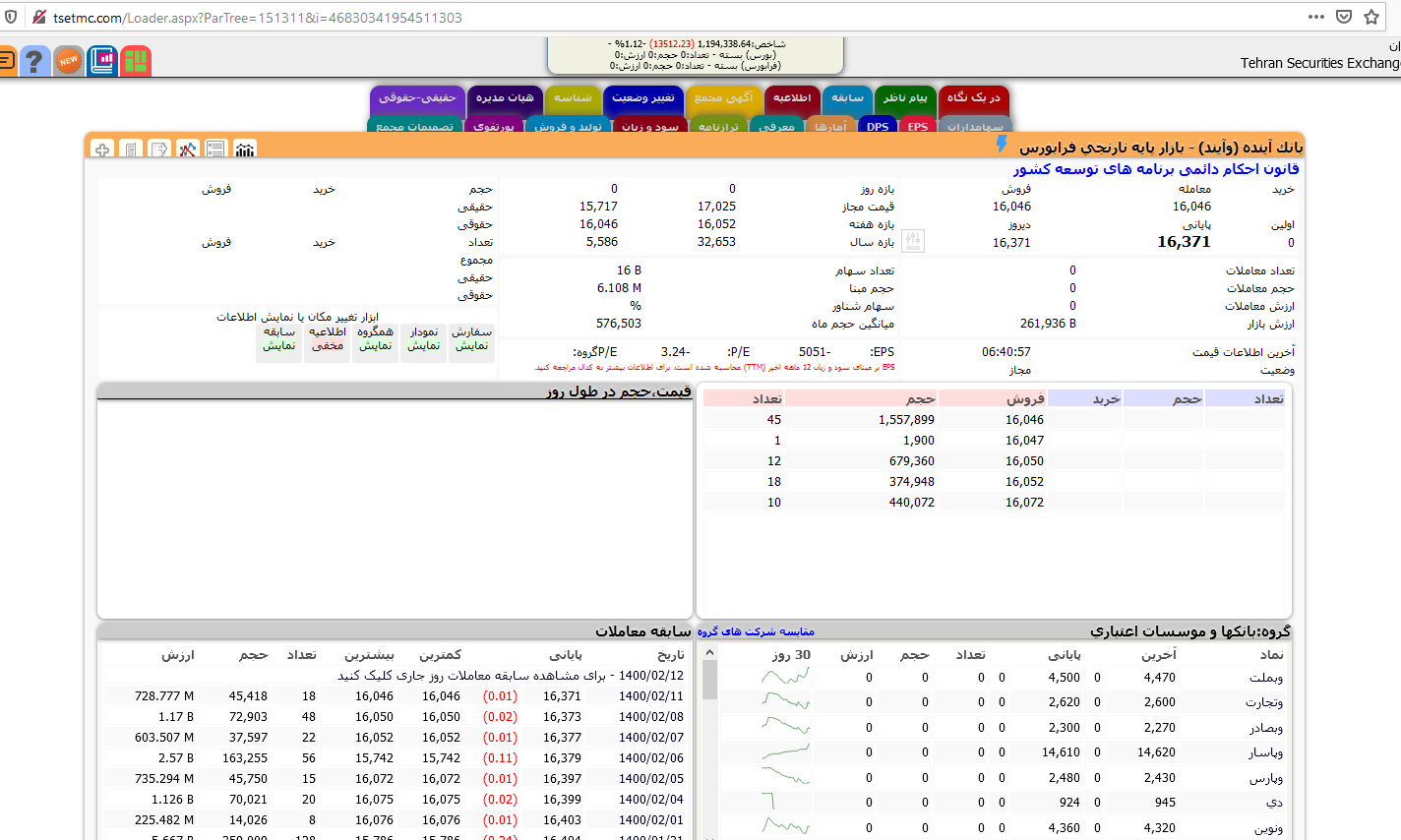This screenshot has width=1401, height=840.
Task: Click the price threshold sliders icon
Action: click(913, 241)
